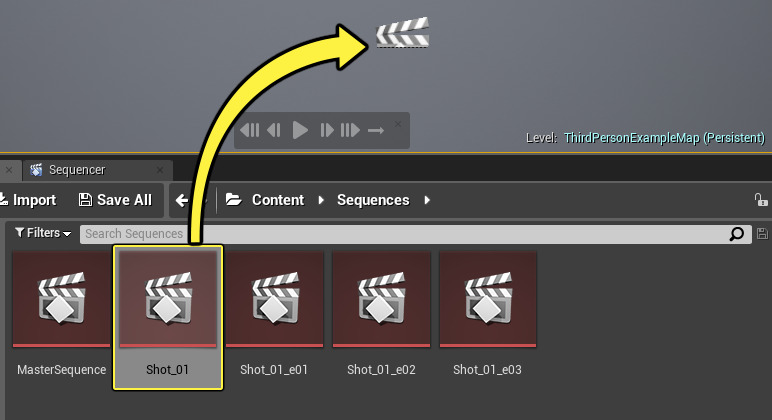Viewport: 772px width, 420px height.
Task: Toggle the playback loop mode arrow
Action: point(376,130)
